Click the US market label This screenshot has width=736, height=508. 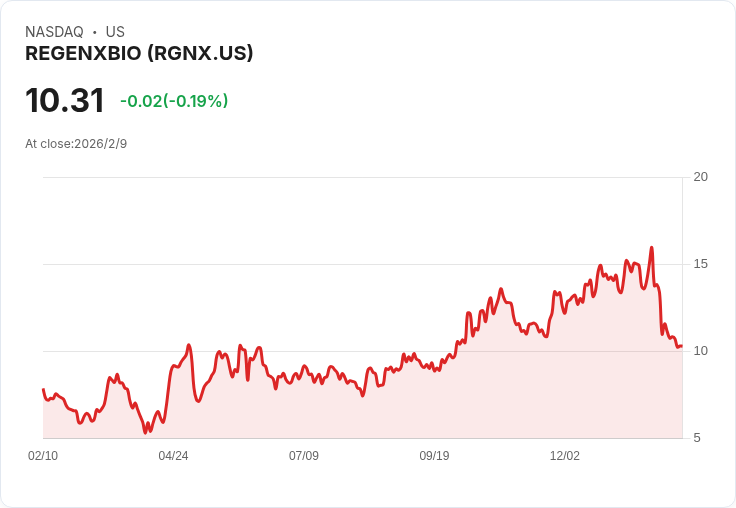pos(115,32)
